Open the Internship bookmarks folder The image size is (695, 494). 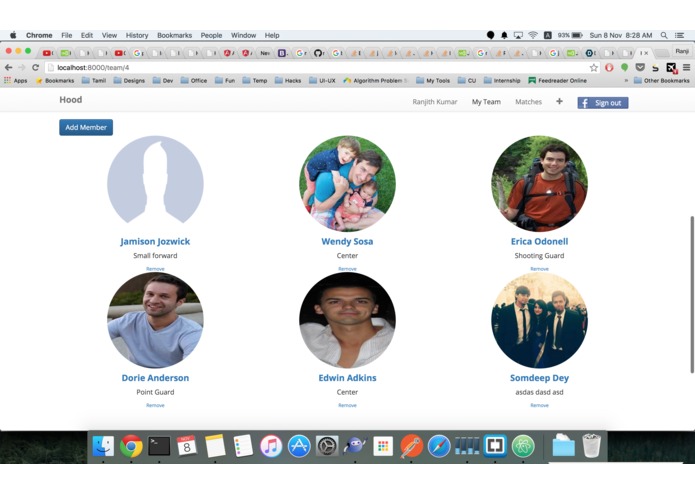(x=502, y=81)
